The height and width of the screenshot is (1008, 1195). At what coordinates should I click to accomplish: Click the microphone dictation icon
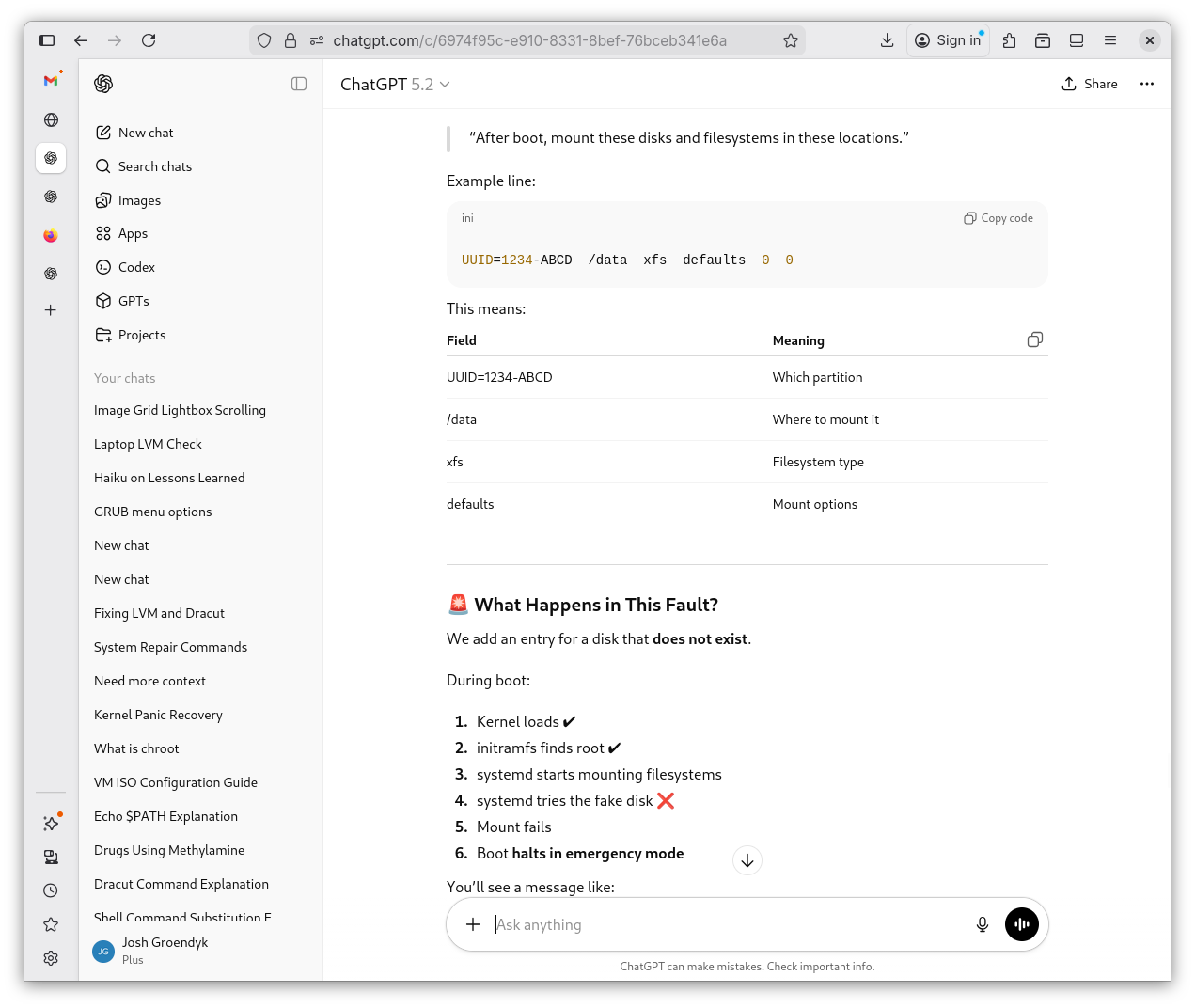982,924
